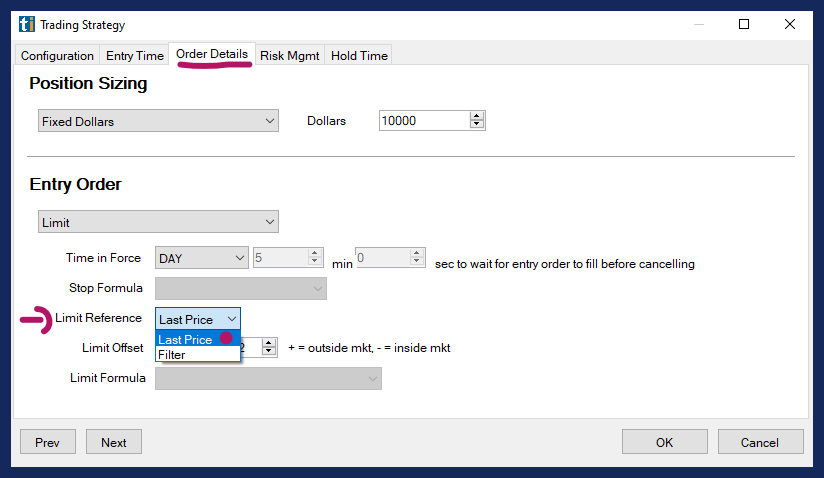This screenshot has width=824, height=478.
Task: Increase Dollars value with up arrow
Action: pos(477,117)
